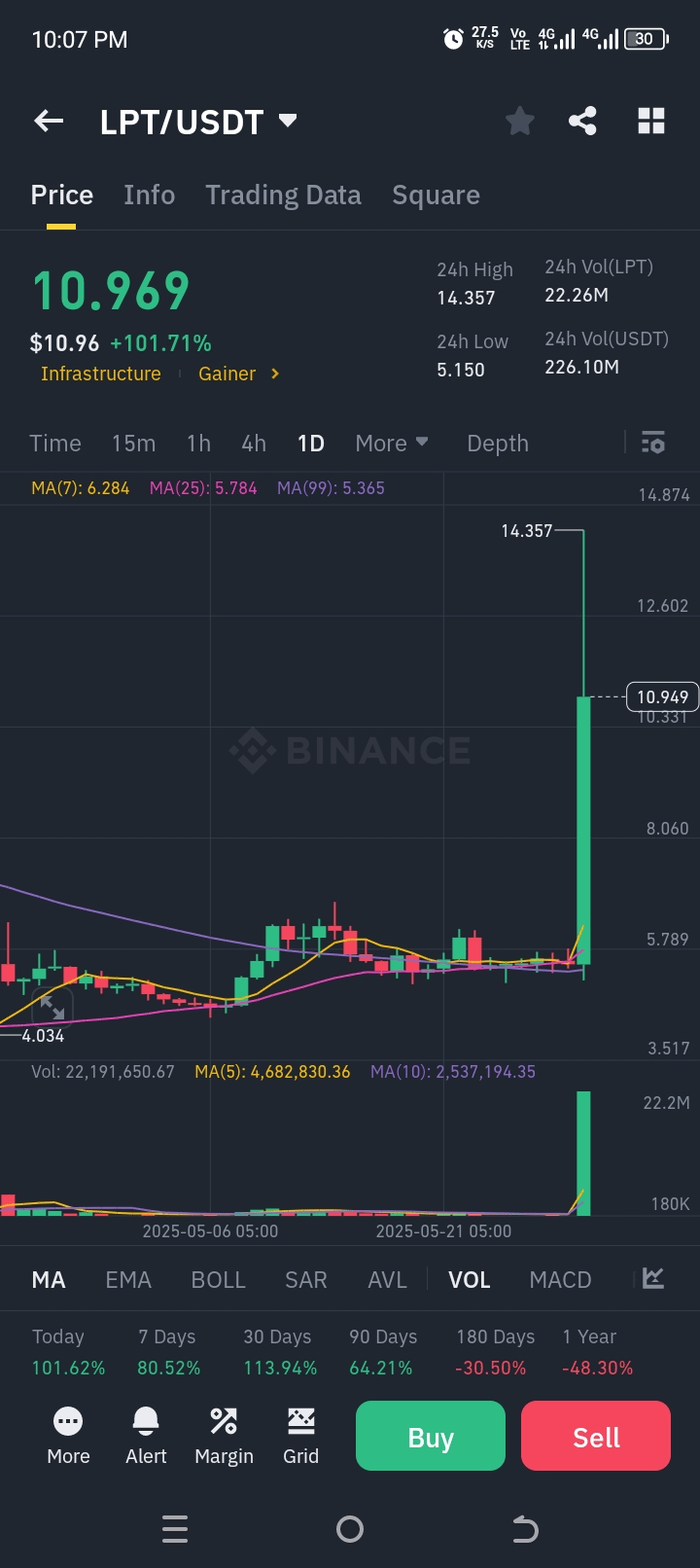Expand the More timeframe dropdown
The image size is (700, 1568).
(392, 443)
